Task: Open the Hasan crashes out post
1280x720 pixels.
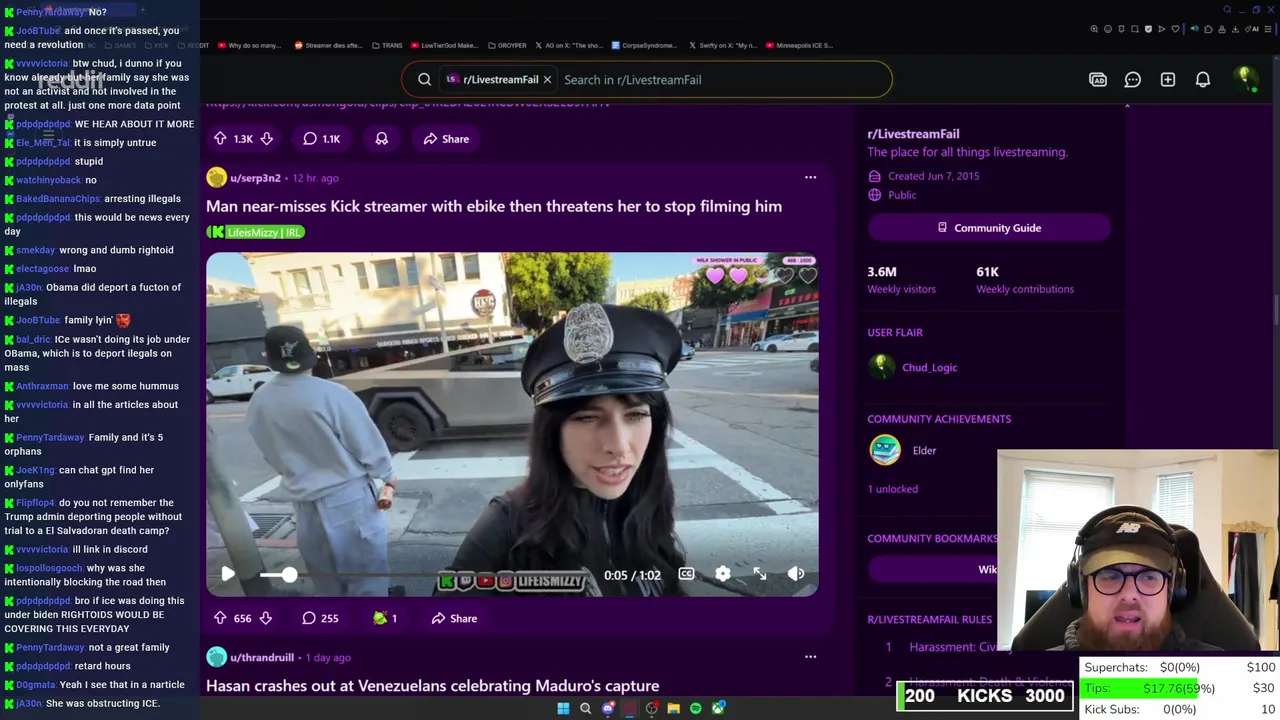Action: coord(432,686)
